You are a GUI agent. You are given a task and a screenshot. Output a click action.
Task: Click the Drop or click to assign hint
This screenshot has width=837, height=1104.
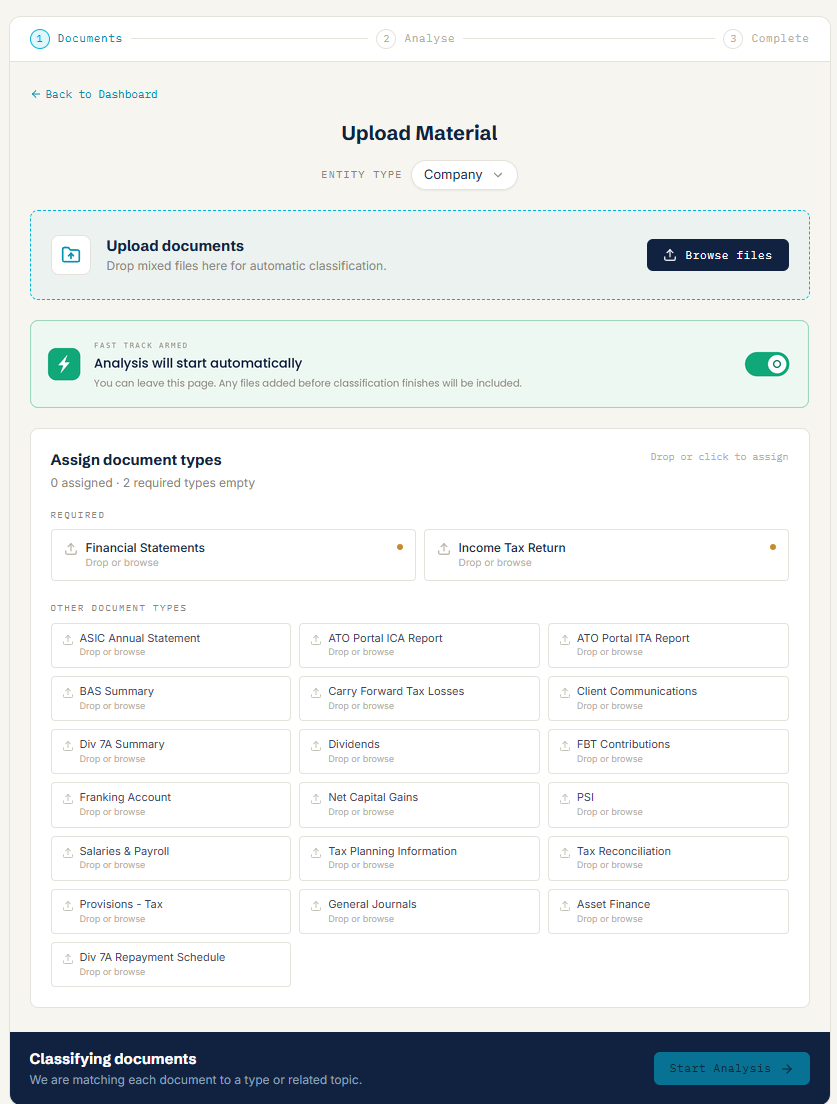click(719, 457)
